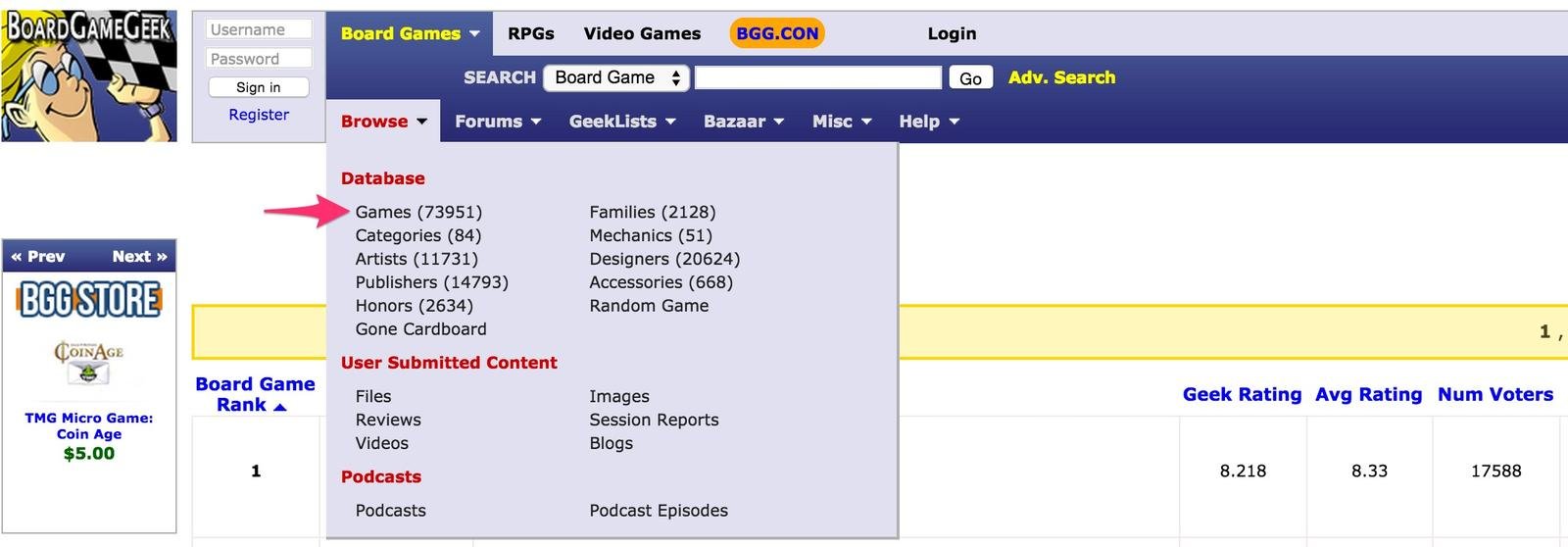Viewport: 1568px width, 547px height.
Task: Open the Board Games dropdown menu
Action: [x=410, y=33]
